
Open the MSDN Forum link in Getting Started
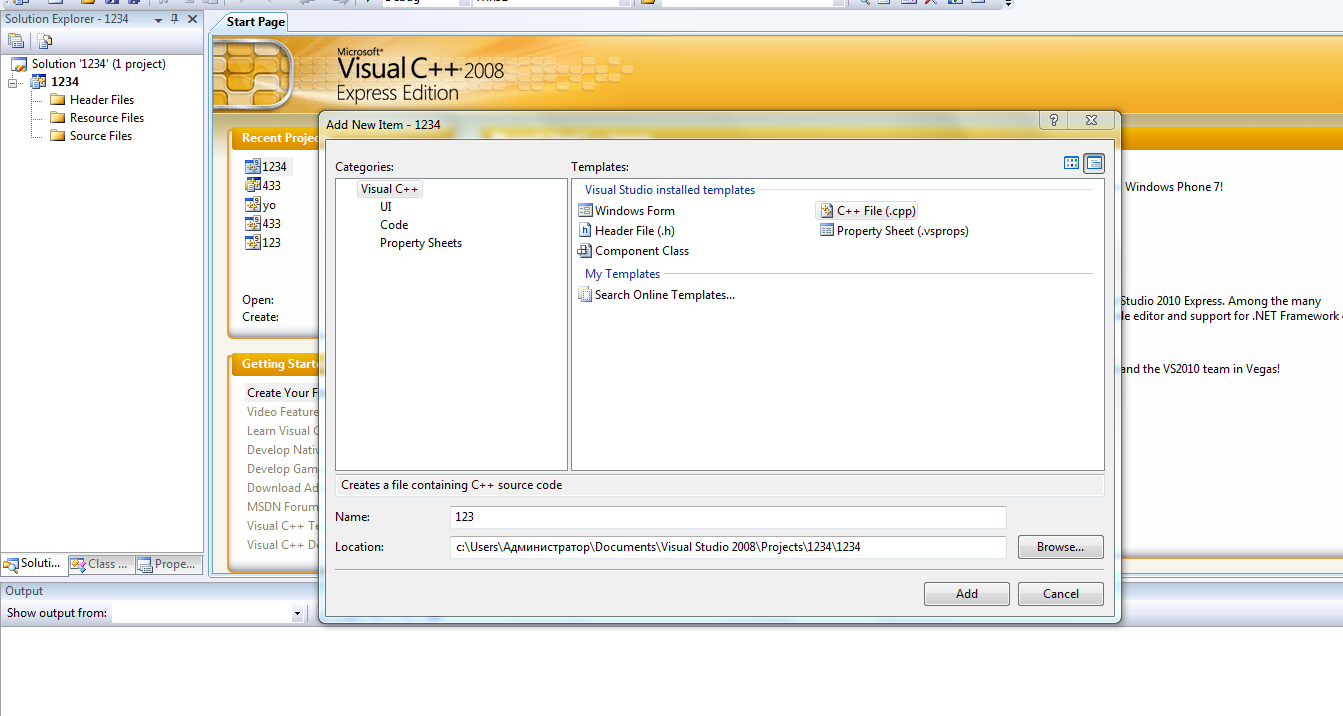(x=282, y=507)
